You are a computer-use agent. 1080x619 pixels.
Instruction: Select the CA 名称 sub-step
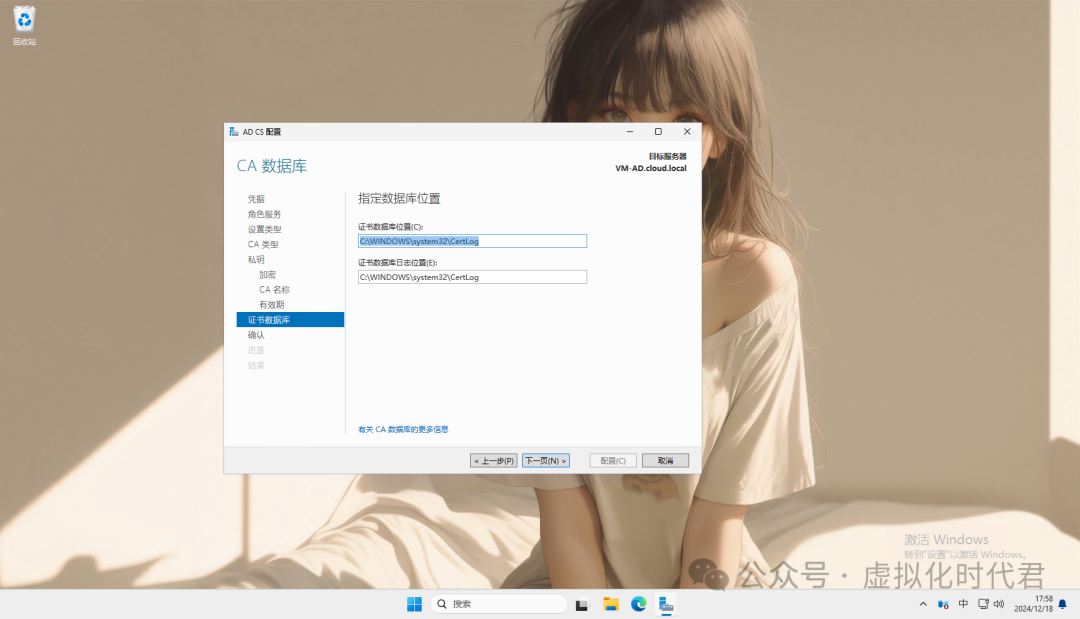[x=274, y=290]
